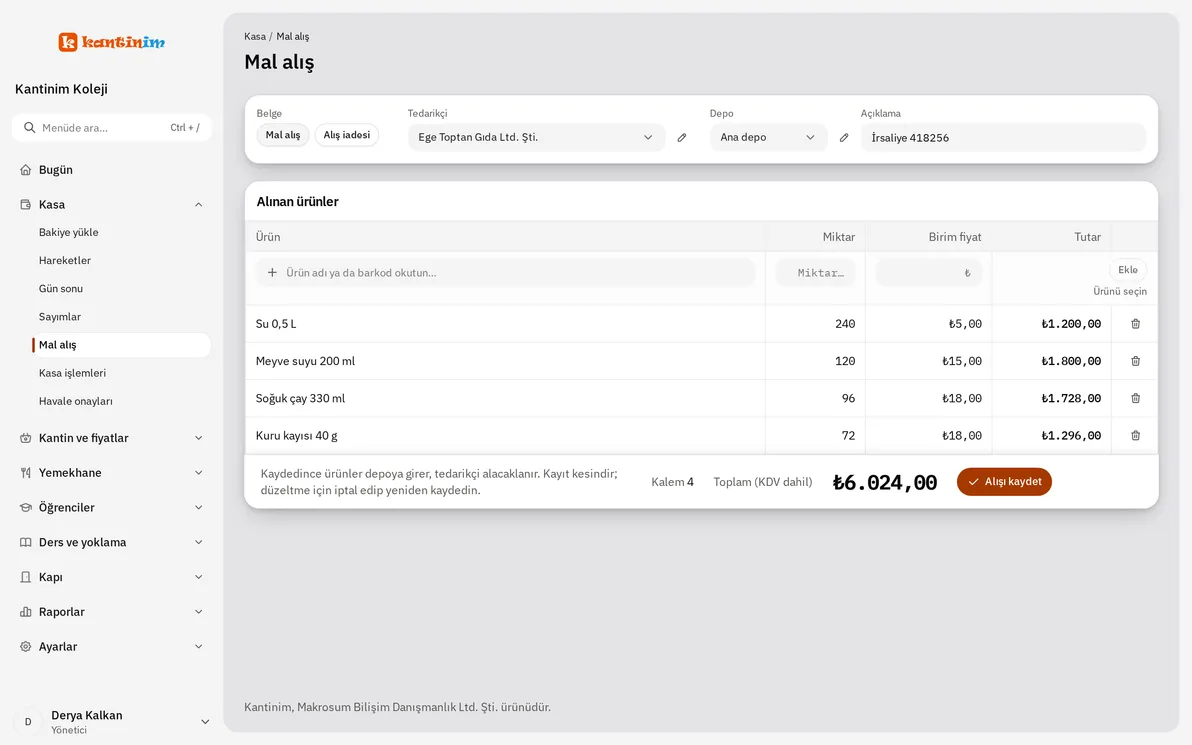1192x745 pixels.
Task: Expand the Yemekhane section
Action: (x=198, y=473)
